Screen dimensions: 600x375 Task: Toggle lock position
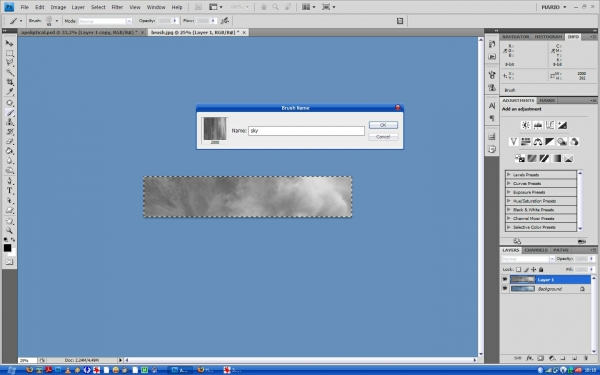[533, 270]
